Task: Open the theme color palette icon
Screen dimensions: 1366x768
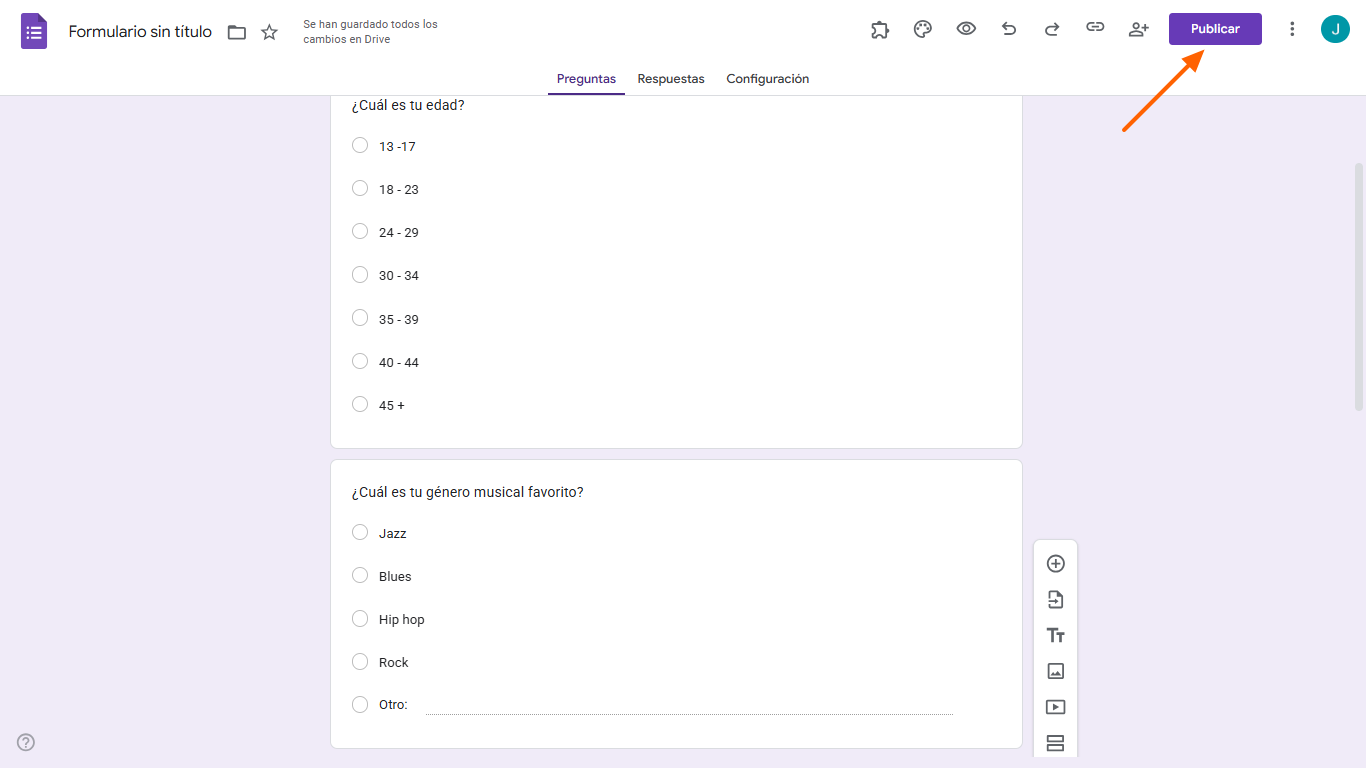Action: (x=923, y=29)
